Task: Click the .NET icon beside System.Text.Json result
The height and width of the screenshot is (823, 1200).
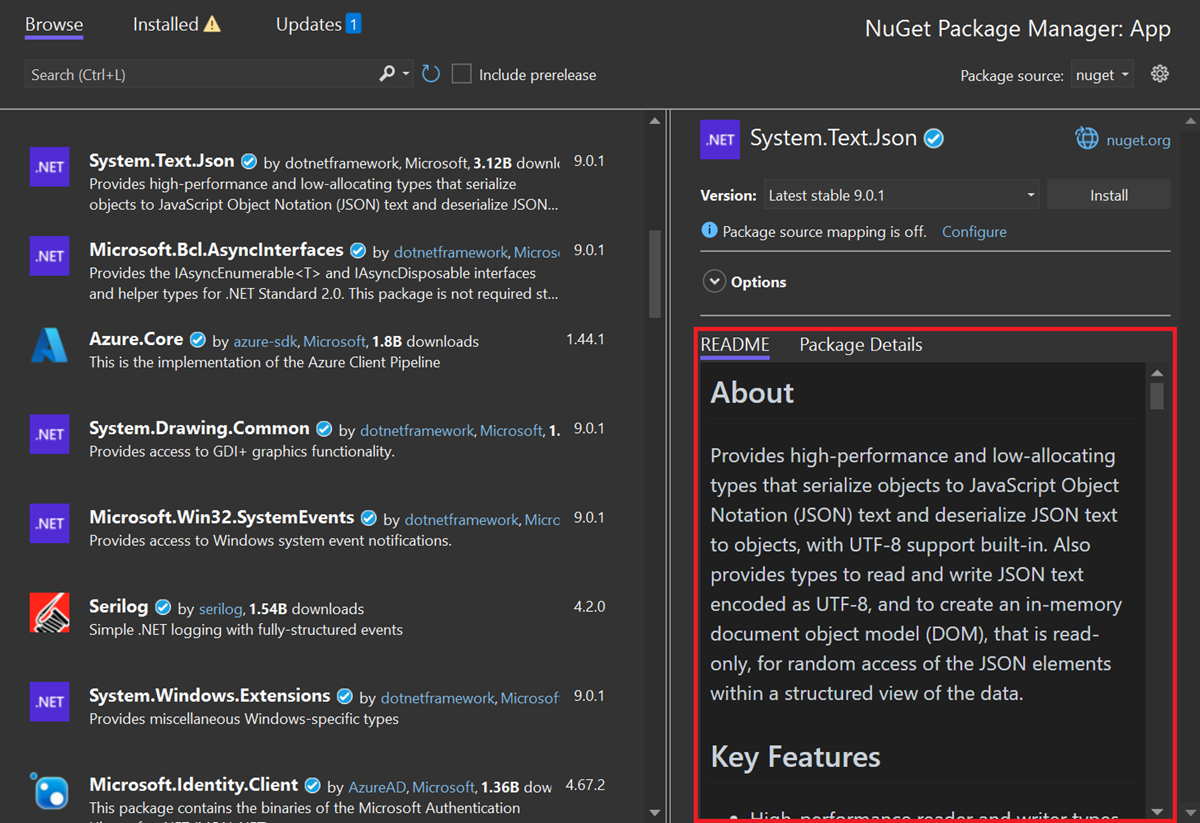Action: click(x=49, y=167)
